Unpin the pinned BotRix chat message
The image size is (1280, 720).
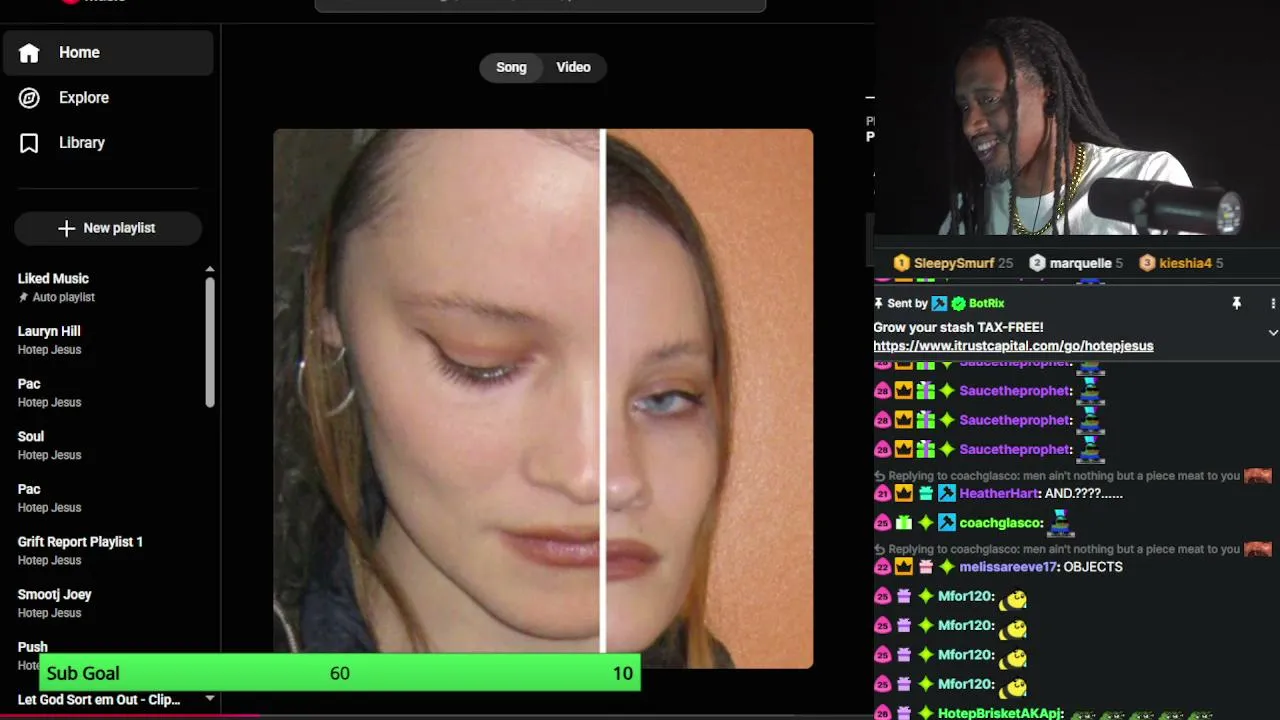pyautogui.click(x=1236, y=303)
